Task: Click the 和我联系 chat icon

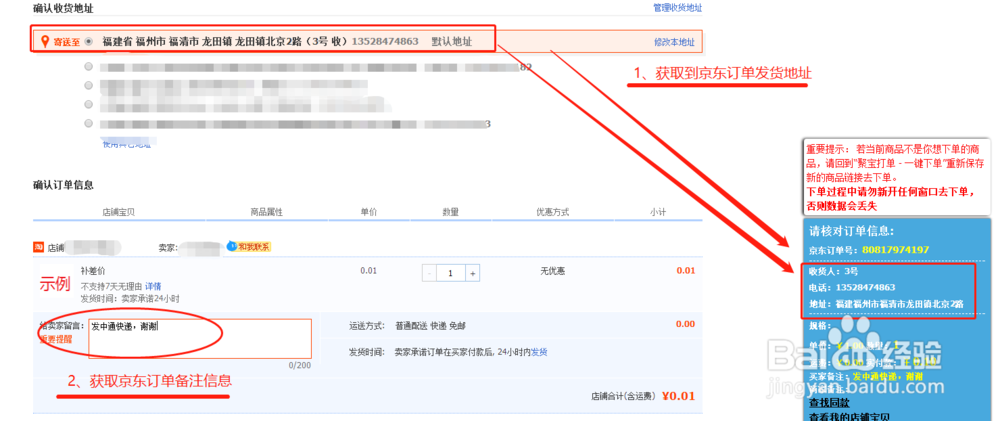Action: tap(251, 246)
